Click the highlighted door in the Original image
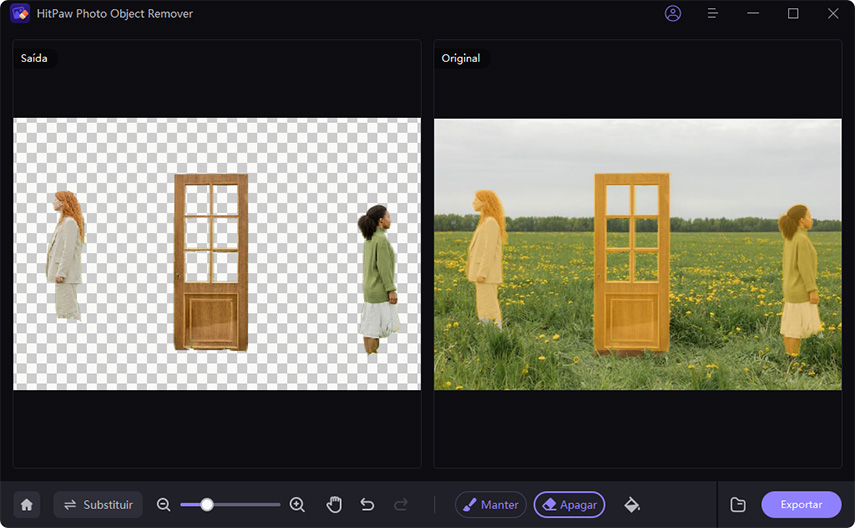 [x=632, y=263]
